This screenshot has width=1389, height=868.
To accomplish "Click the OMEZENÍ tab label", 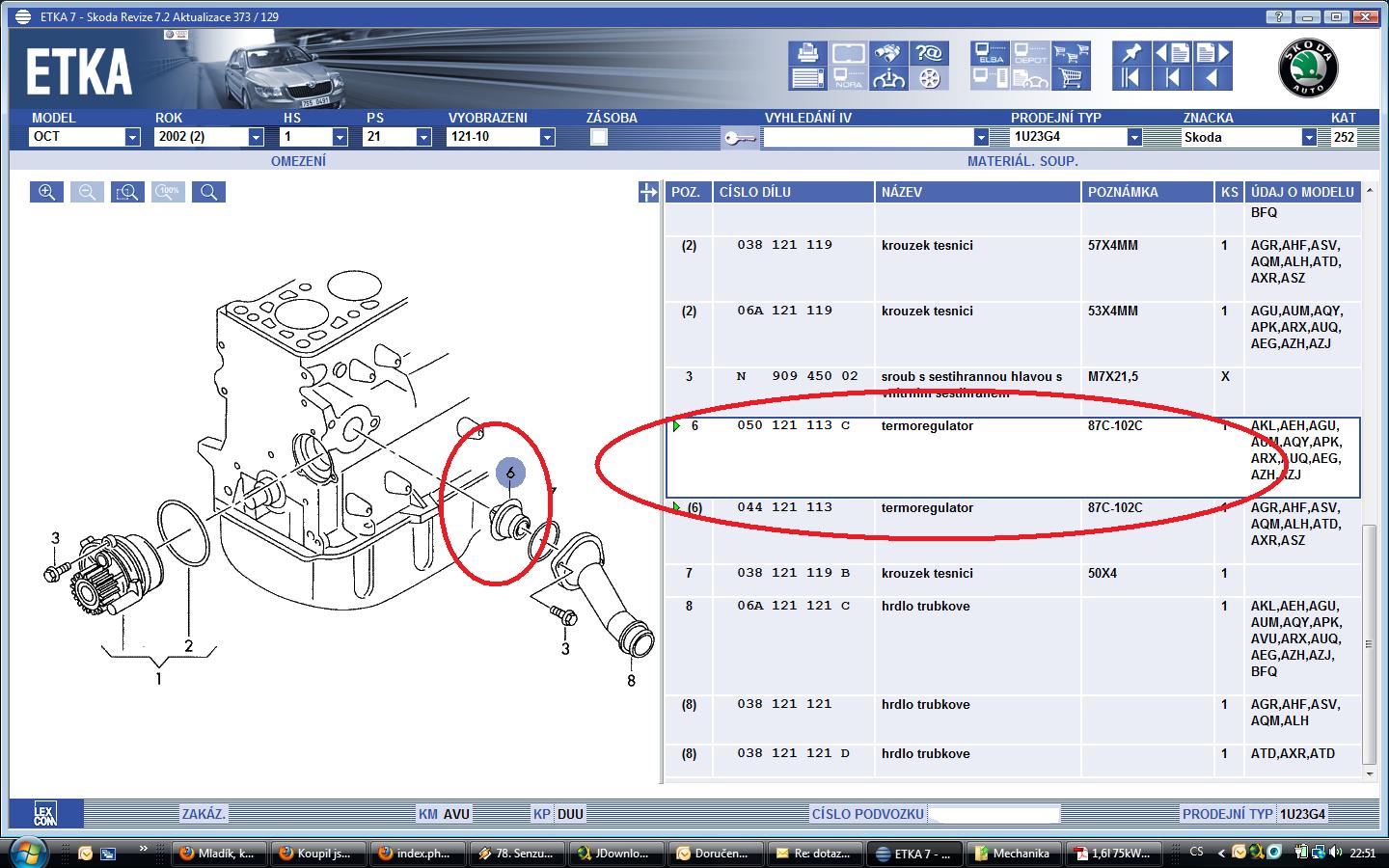I will pos(298,161).
